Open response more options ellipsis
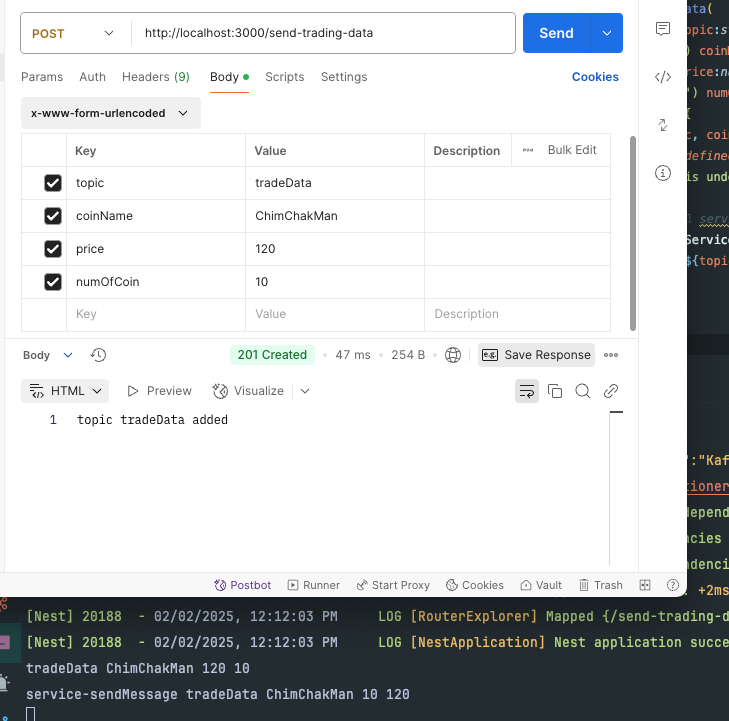Image resolution: width=729 pixels, height=721 pixels. 610,355
